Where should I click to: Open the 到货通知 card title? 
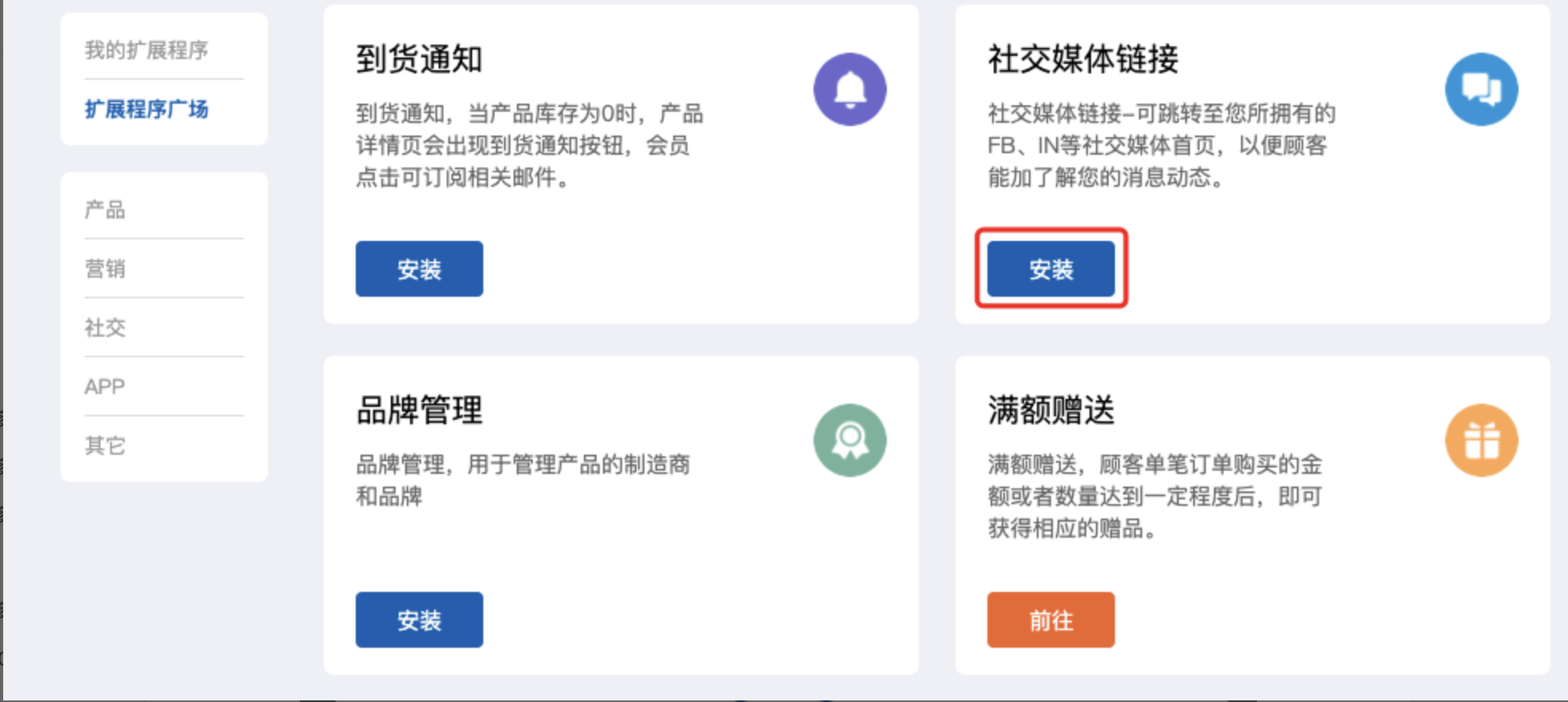(x=419, y=59)
